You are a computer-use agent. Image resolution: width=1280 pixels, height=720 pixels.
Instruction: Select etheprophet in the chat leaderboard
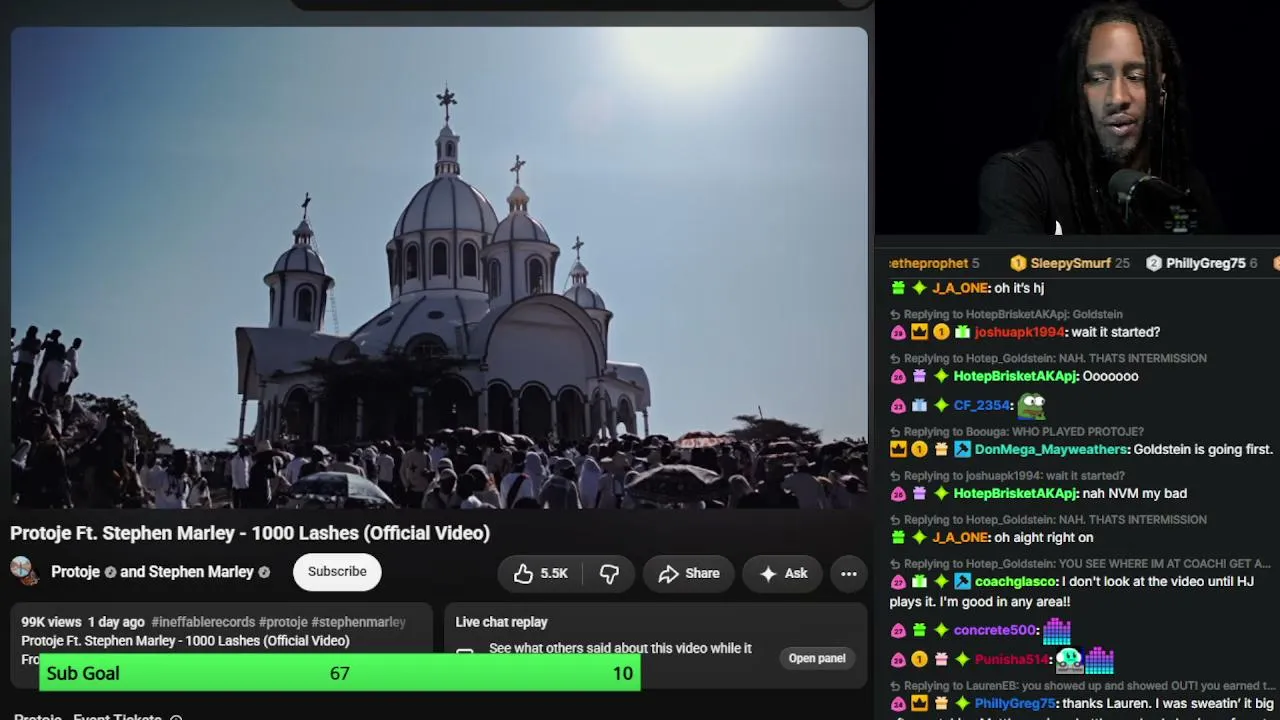[934, 263]
